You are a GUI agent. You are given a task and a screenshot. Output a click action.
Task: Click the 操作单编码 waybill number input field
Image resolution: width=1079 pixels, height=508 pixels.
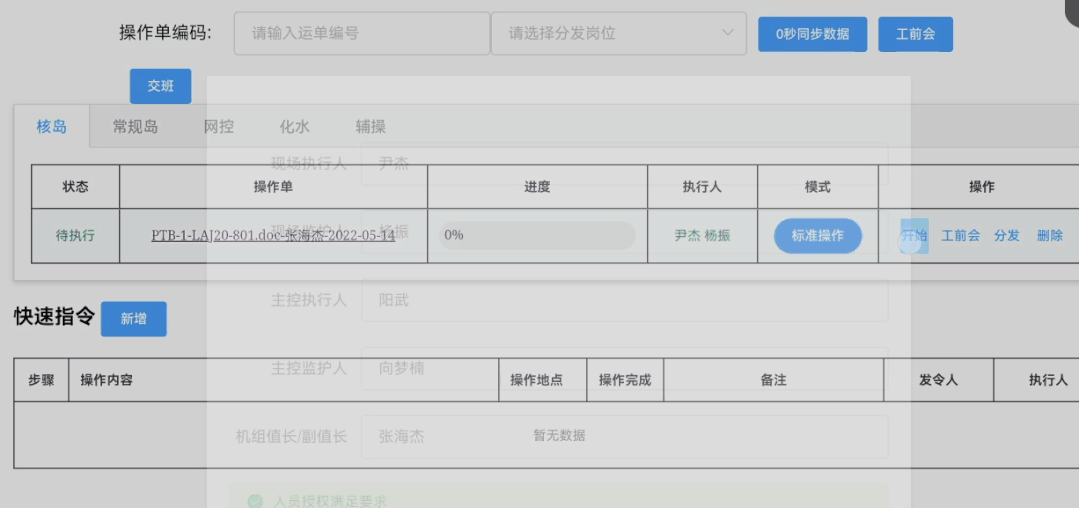pyautogui.click(x=361, y=34)
